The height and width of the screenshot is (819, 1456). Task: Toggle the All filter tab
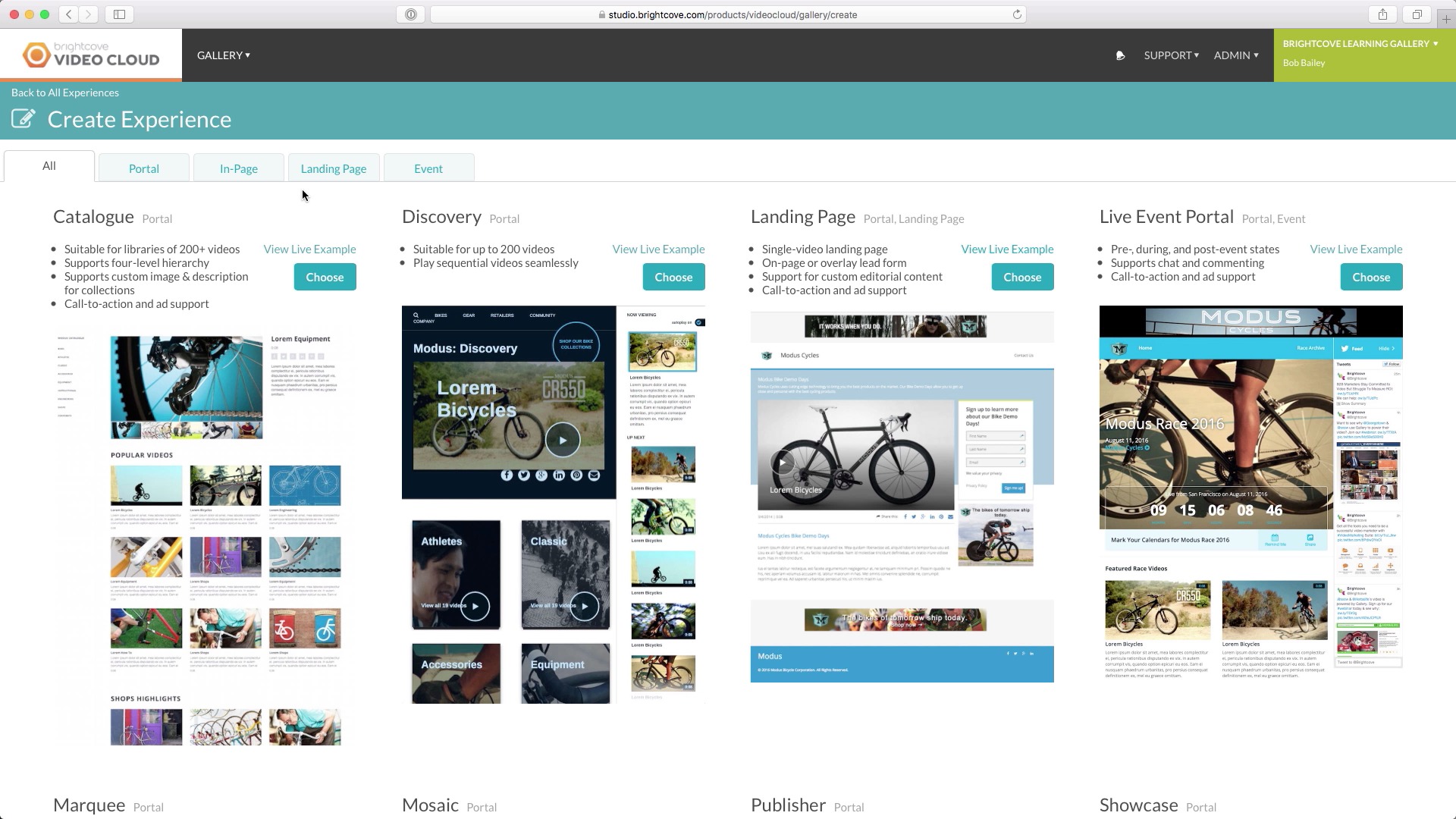point(49,166)
